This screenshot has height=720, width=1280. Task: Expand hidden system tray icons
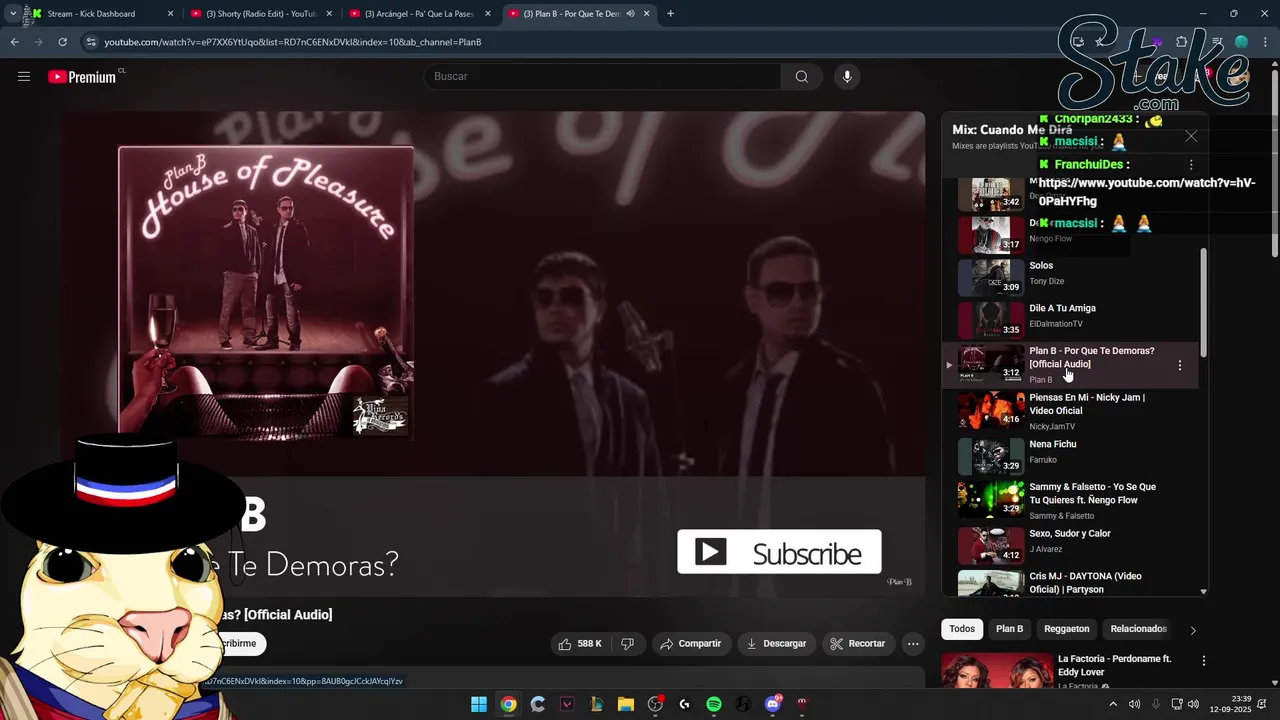(x=1112, y=704)
